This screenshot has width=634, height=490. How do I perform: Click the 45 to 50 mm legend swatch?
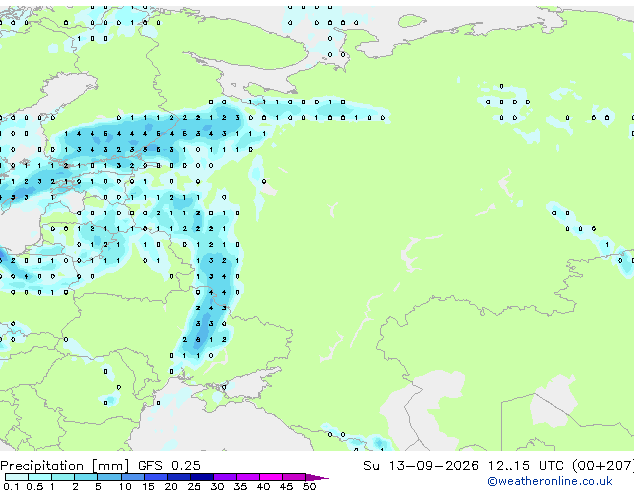[x=294, y=477]
